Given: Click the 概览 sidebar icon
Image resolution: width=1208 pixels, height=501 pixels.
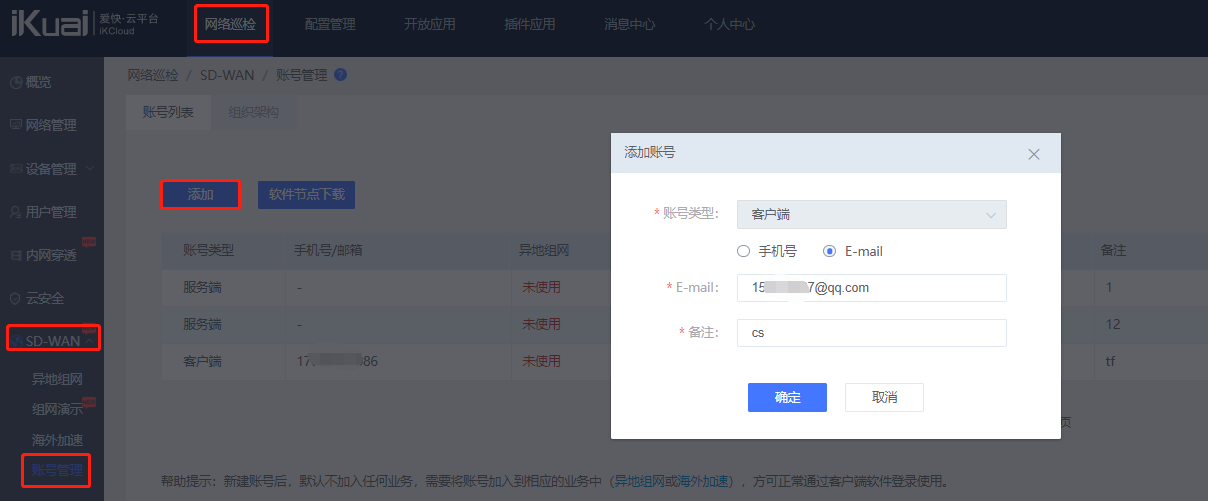Looking at the screenshot, I should coord(16,82).
